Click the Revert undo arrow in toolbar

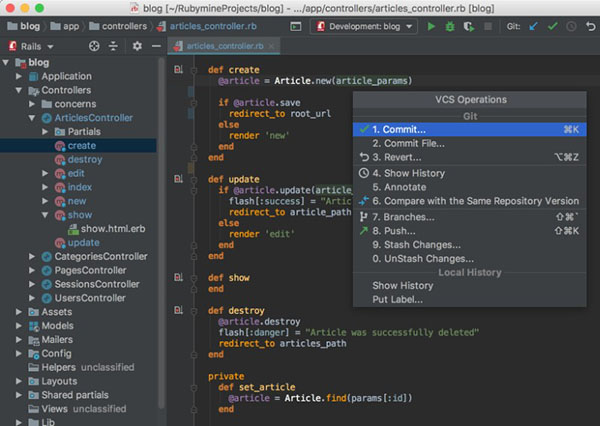click(590, 26)
